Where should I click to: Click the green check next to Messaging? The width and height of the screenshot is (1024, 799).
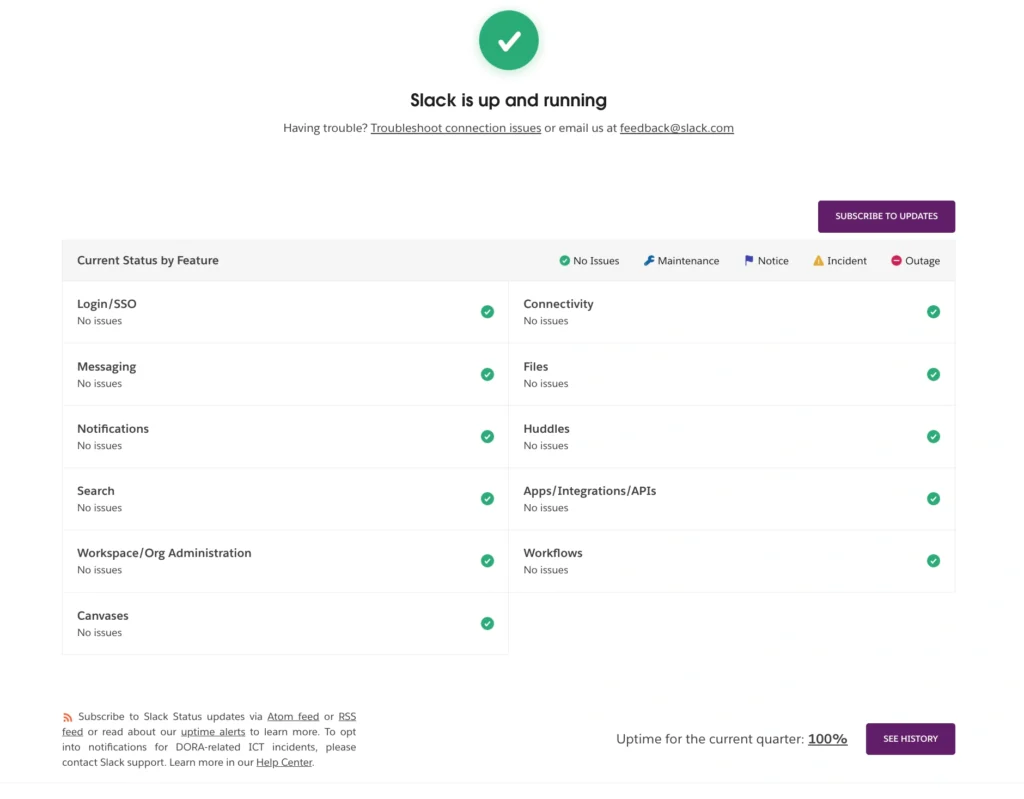(487, 374)
